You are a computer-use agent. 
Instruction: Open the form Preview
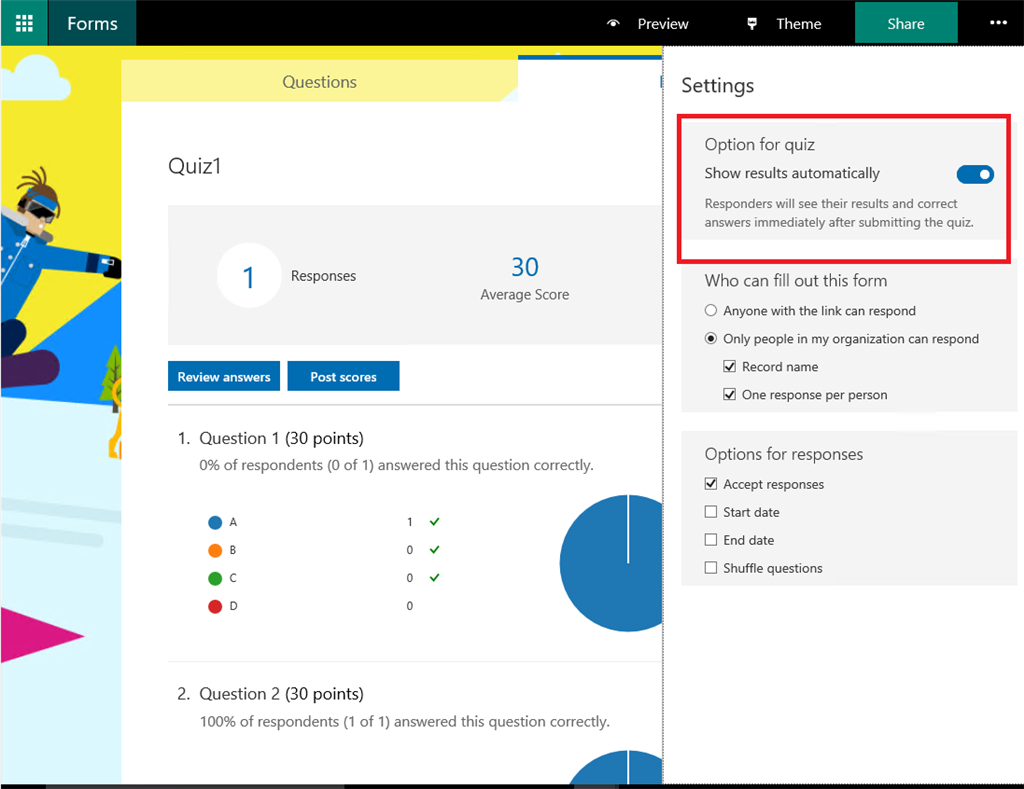coord(662,24)
